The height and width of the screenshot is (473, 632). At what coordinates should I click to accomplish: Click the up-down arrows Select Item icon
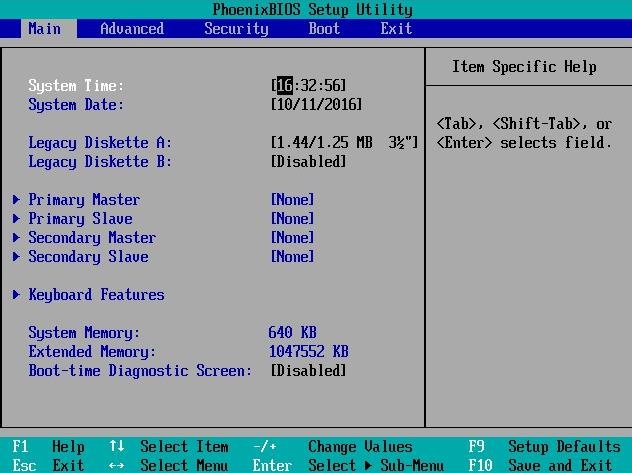point(116,446)
